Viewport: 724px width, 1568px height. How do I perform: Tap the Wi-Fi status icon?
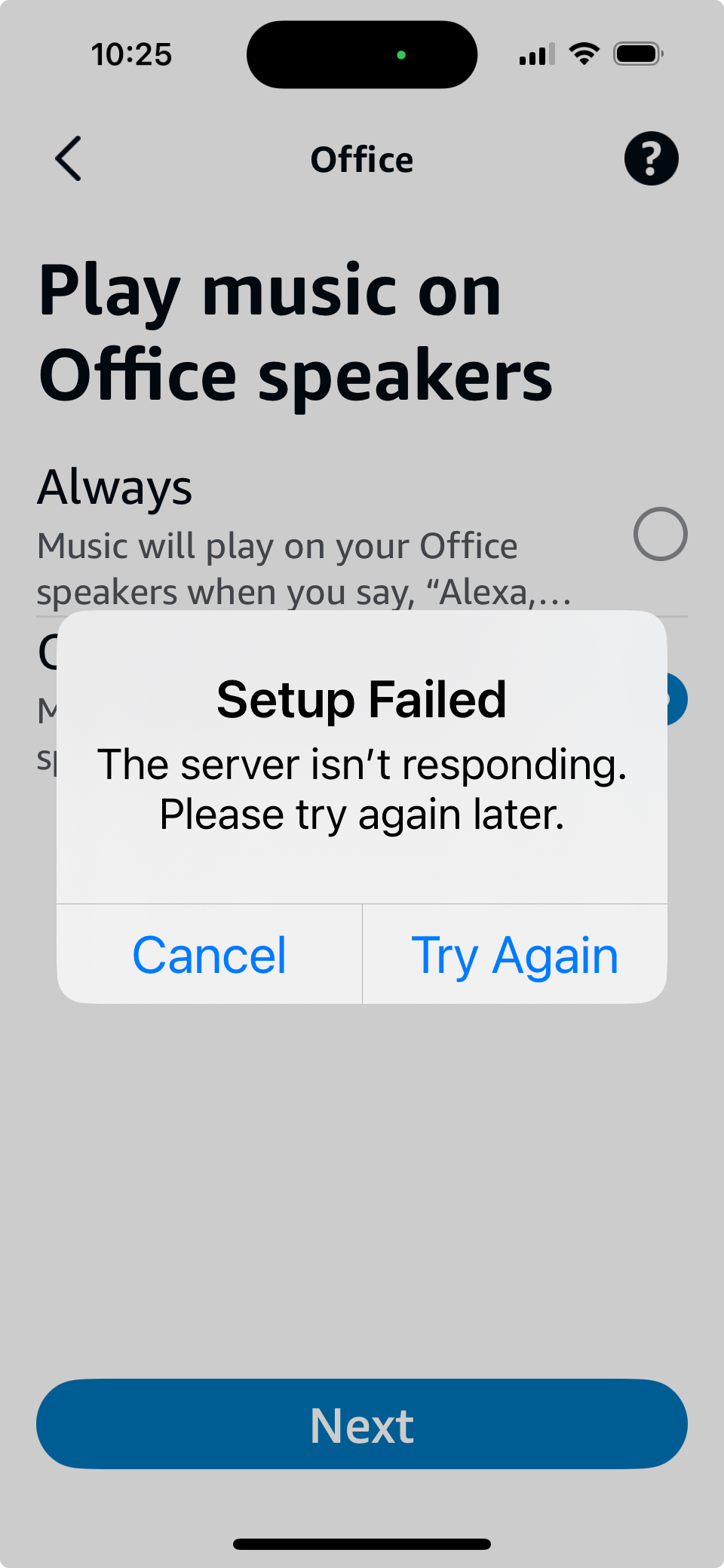pyautogui.click(x=584, y=54)
